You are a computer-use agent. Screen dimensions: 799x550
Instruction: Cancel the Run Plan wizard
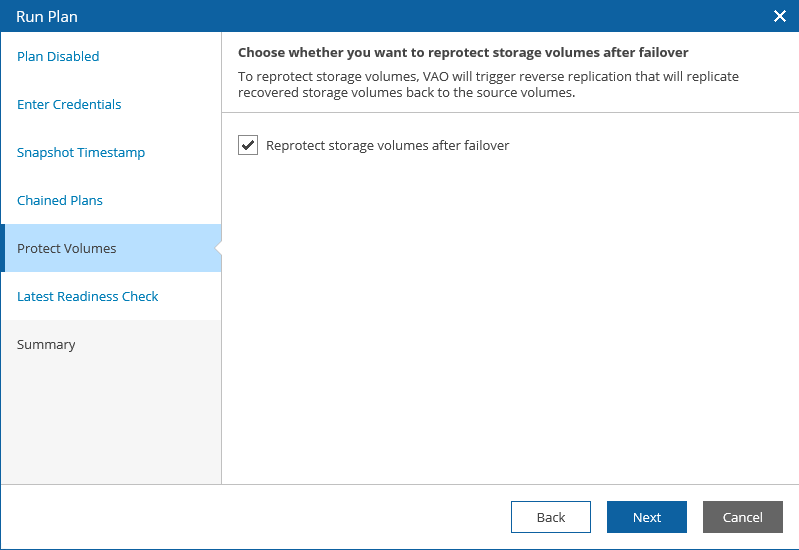[742, 517]
